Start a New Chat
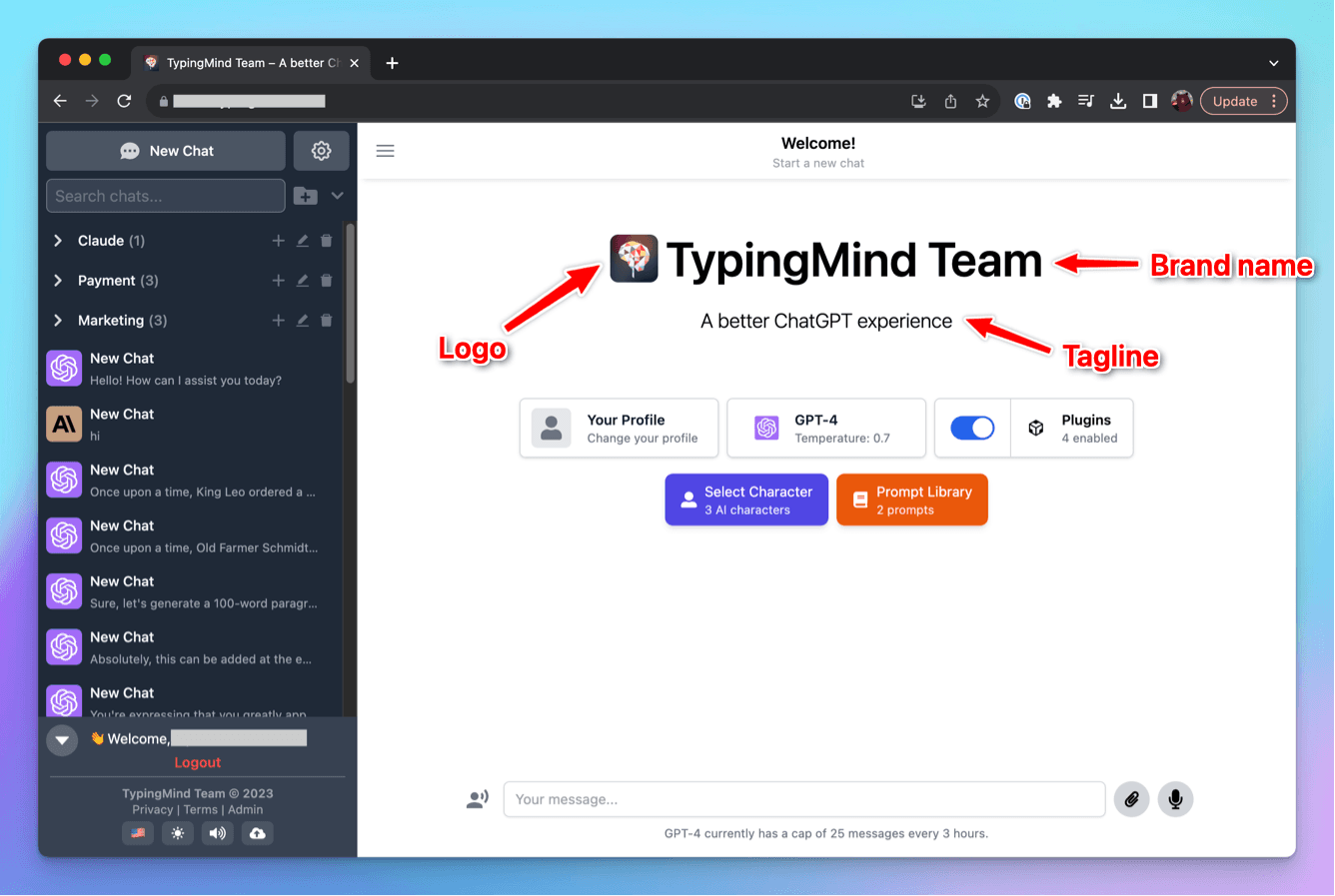Screen dimensions: 1335x896 [x=166, y=151]
